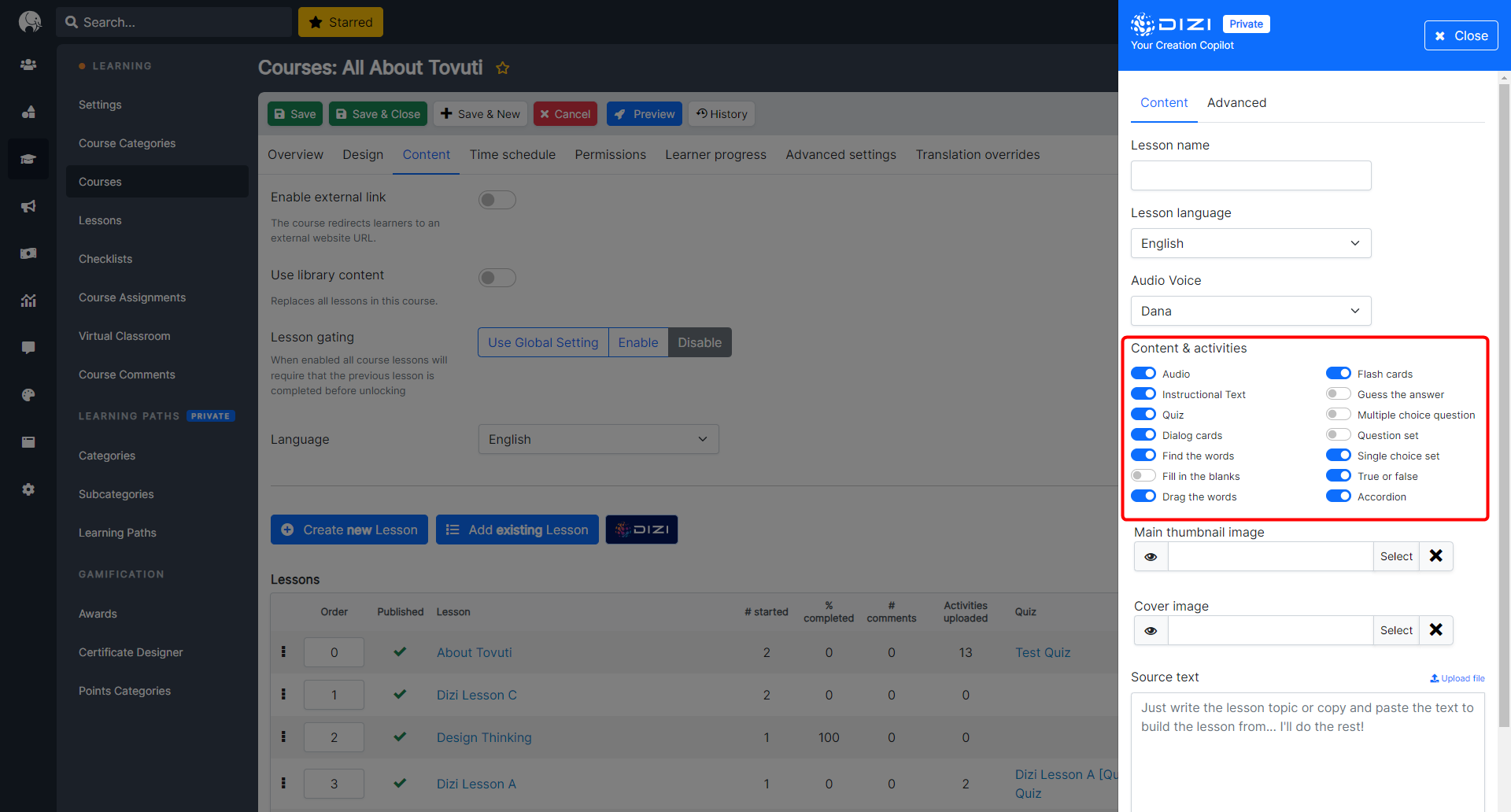
Task: Grab drag handle of Dizi Lesson A row
Action: click(x=283, y=784)
